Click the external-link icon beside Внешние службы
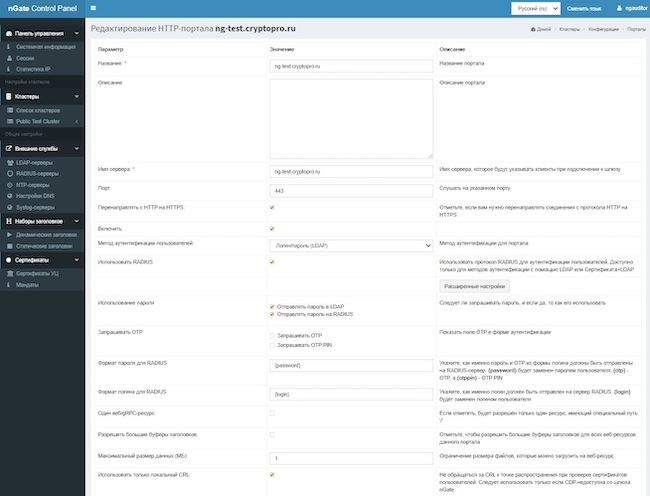Image resolution: width=650 pixels, height=496 pixels. click(x=9, y=148)
